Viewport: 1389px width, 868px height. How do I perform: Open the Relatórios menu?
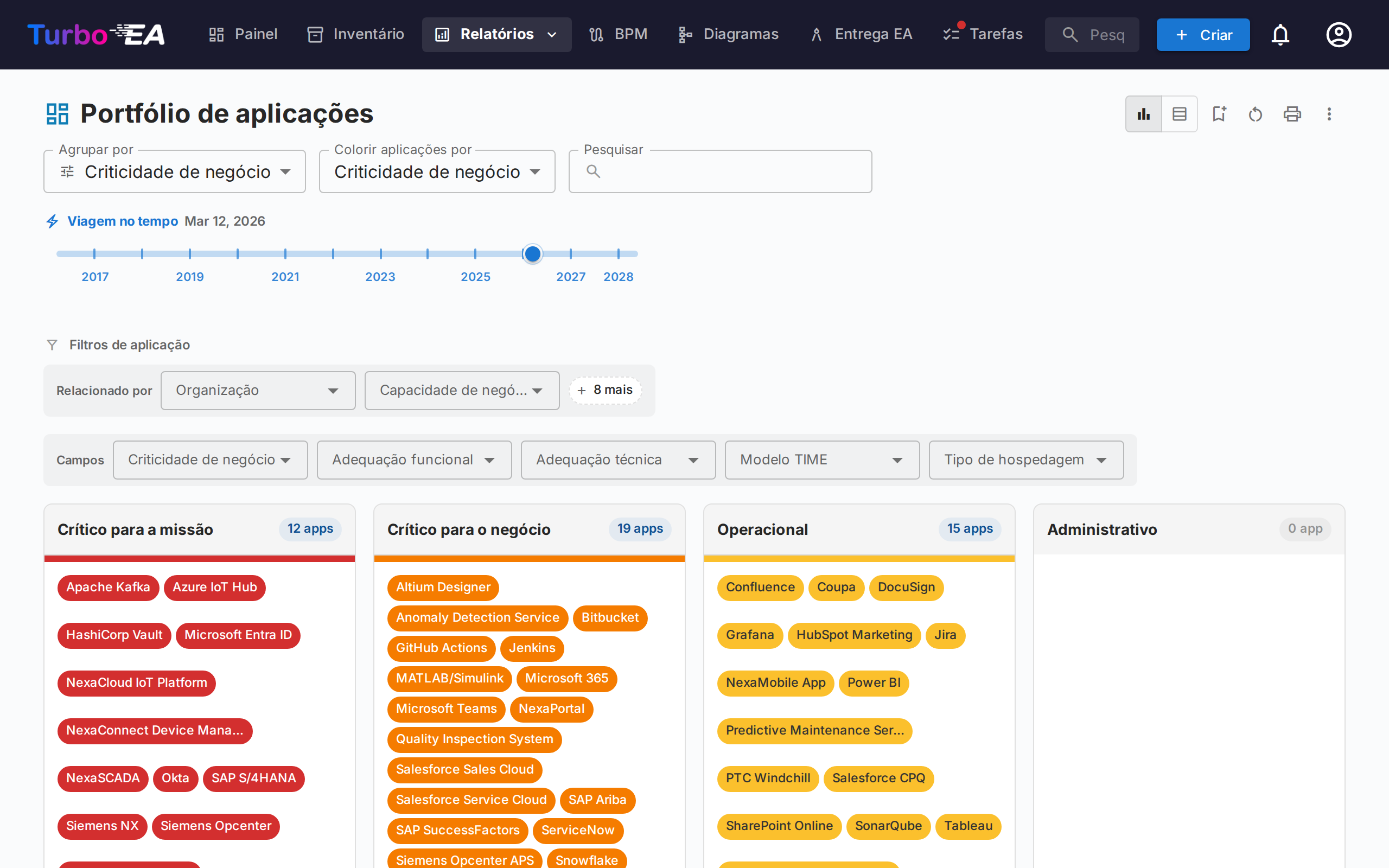click(x=496, y=35)
